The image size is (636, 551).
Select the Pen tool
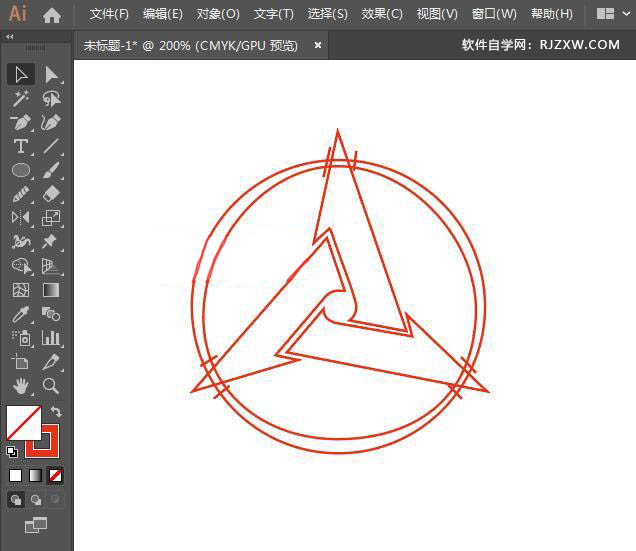(21, 122)
